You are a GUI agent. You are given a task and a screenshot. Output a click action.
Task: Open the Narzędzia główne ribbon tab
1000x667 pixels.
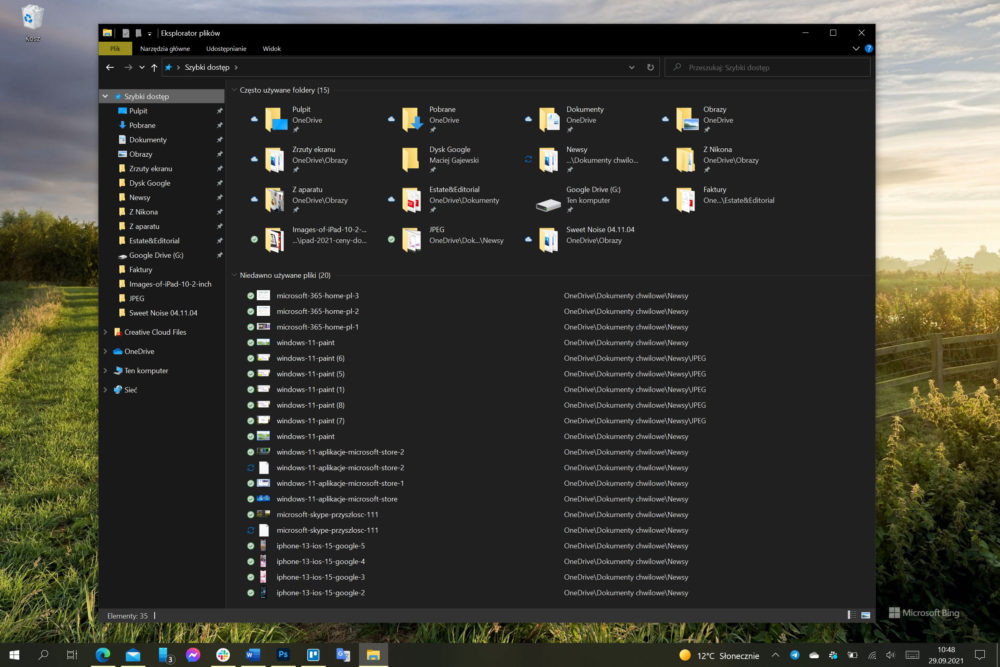pyautogui.click(x=165, y=48)
